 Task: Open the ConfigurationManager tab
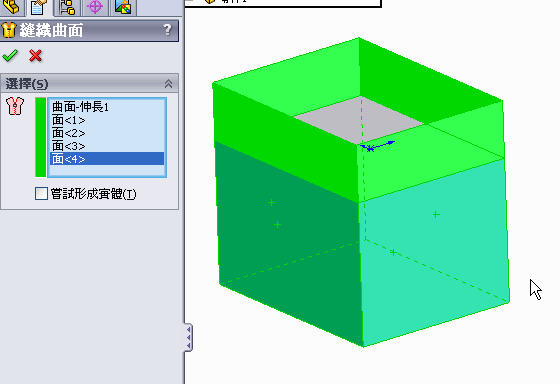[67, 7]
